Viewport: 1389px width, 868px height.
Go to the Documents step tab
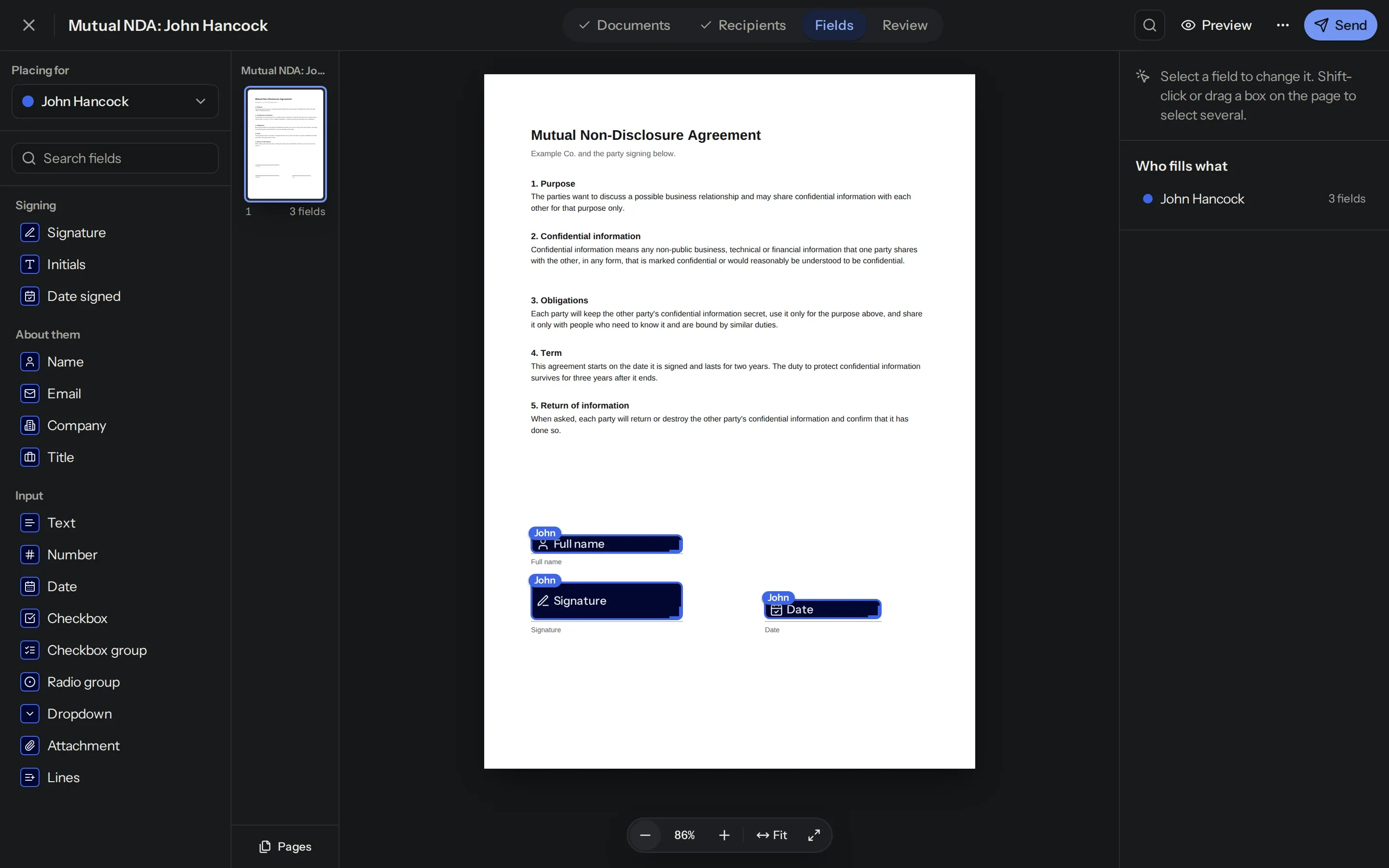(x=625, y=25)
